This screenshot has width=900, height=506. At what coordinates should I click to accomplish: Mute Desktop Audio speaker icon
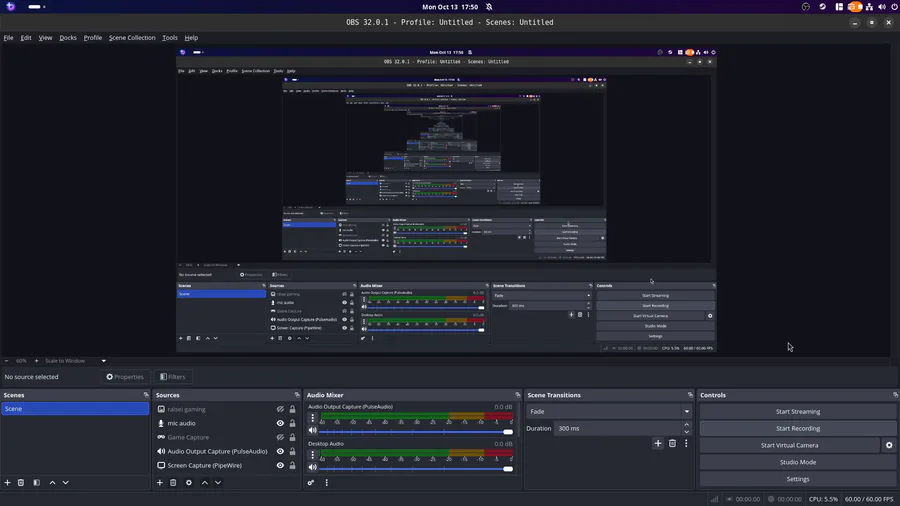click(x=313, y=468)
